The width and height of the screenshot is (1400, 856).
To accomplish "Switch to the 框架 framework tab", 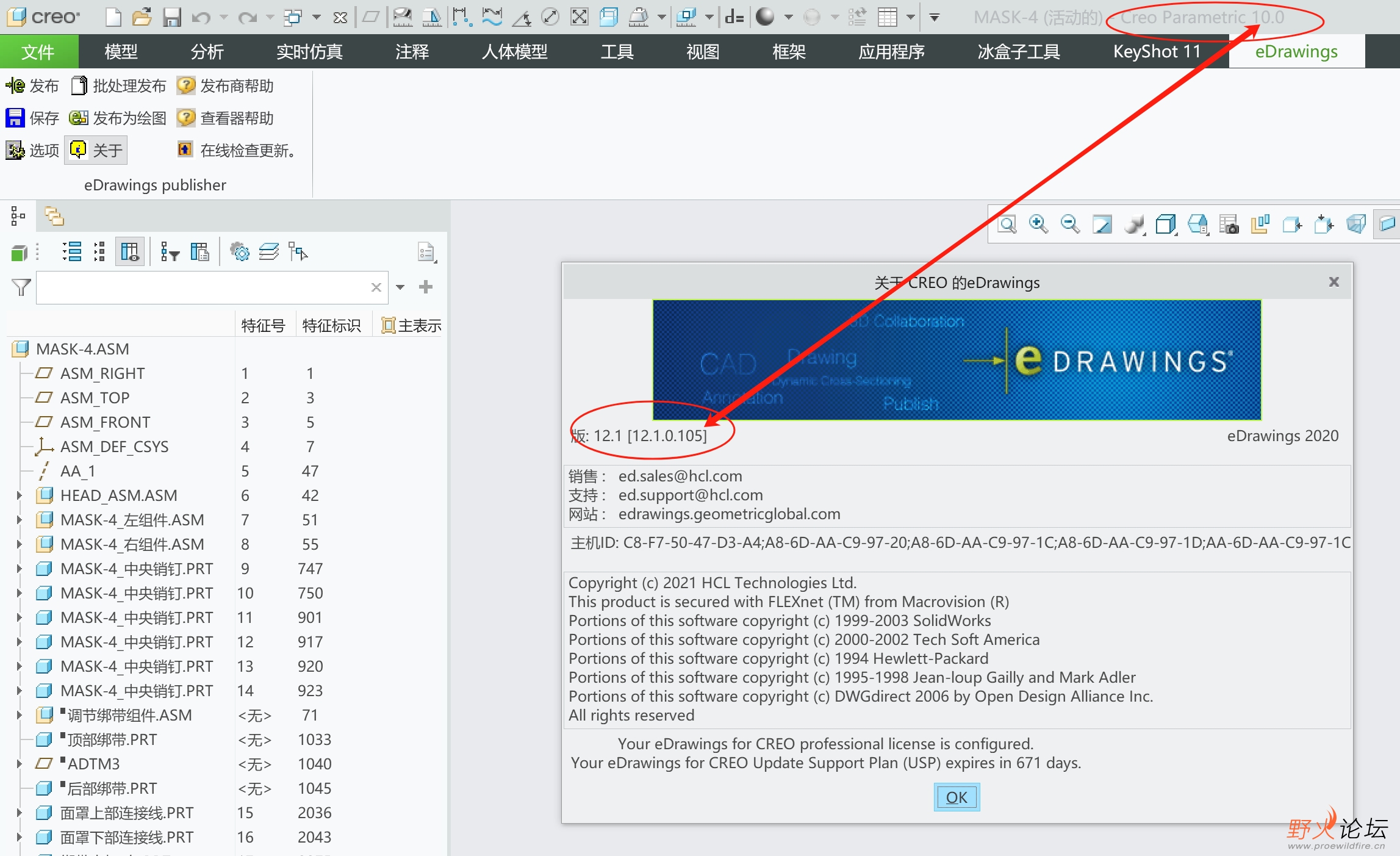I will pyautogui.click(x=789, y=51).
